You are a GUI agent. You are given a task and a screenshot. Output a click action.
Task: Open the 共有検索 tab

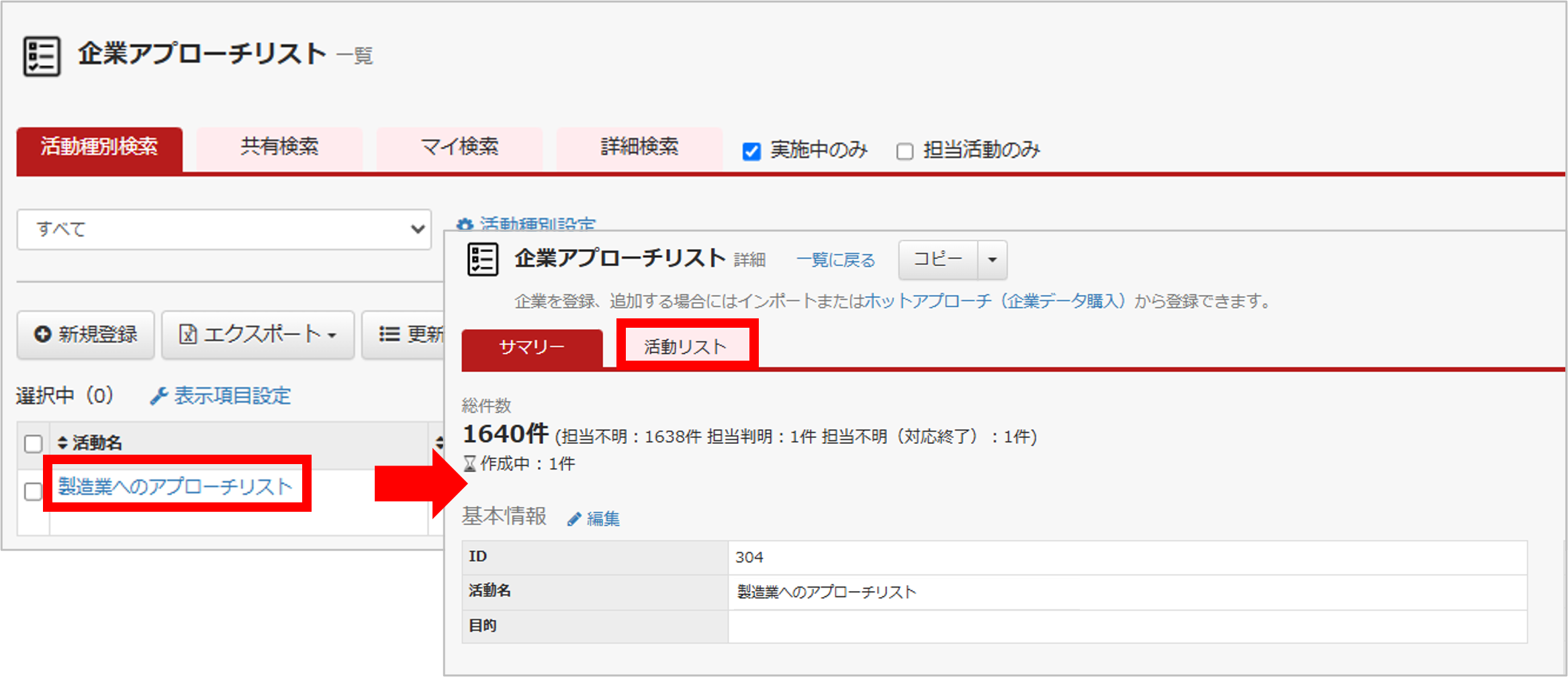279,148
